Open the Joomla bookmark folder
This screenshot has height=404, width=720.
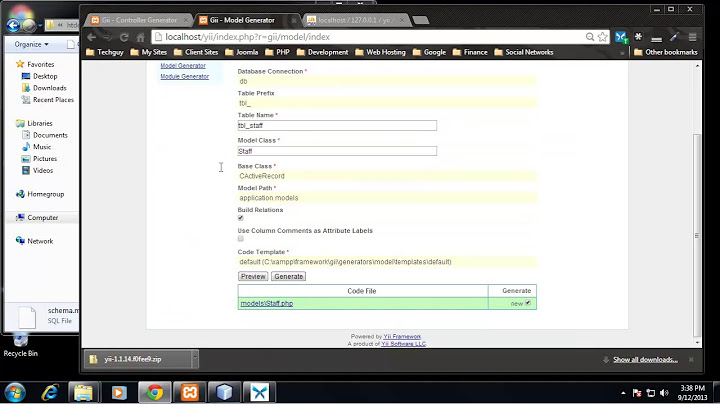click(242, 52)
